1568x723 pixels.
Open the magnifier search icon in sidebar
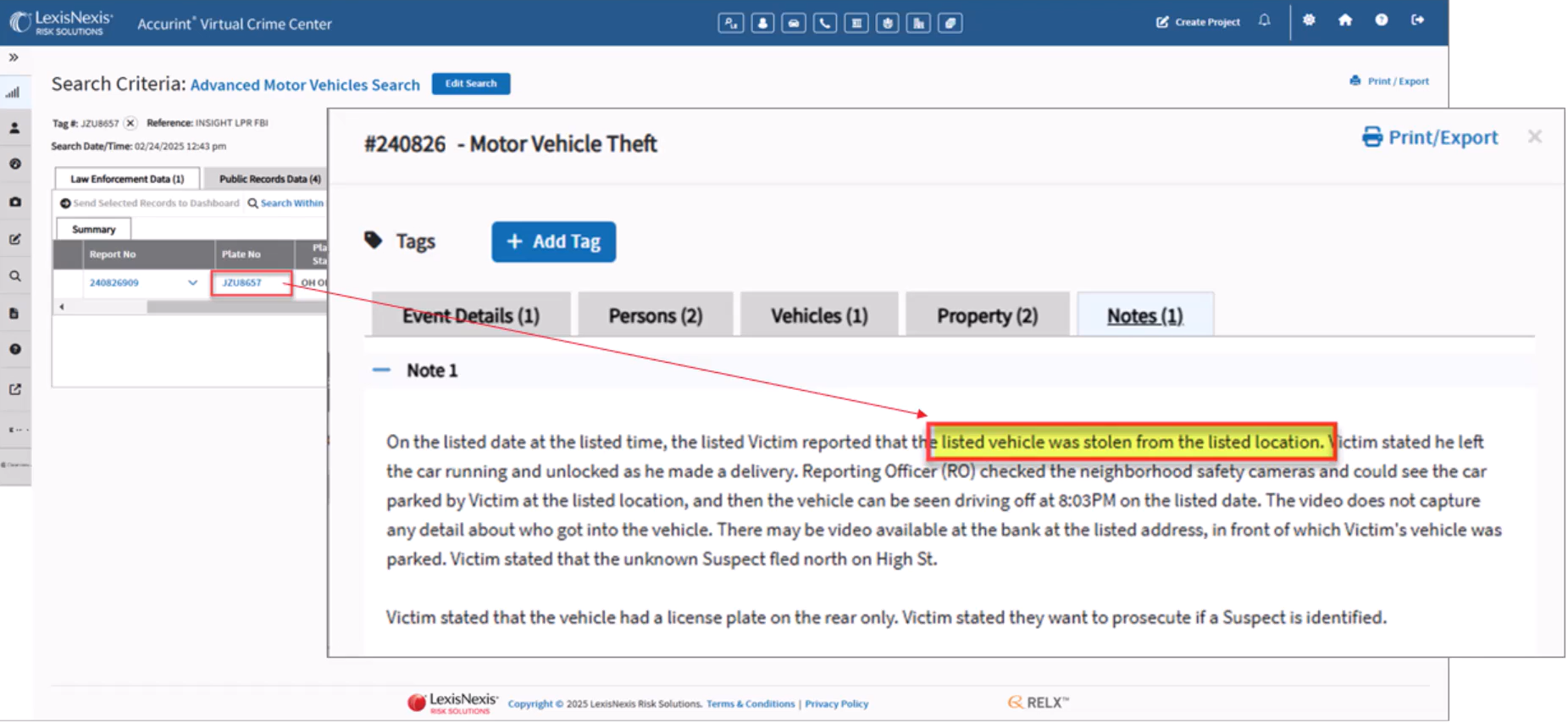tap(15, 276)
